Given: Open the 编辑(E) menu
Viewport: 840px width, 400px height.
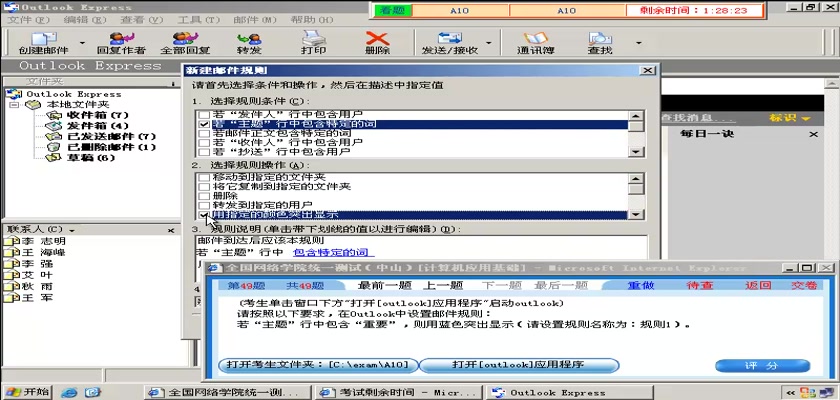Looking at the screenshot, I should pos(85,20).
